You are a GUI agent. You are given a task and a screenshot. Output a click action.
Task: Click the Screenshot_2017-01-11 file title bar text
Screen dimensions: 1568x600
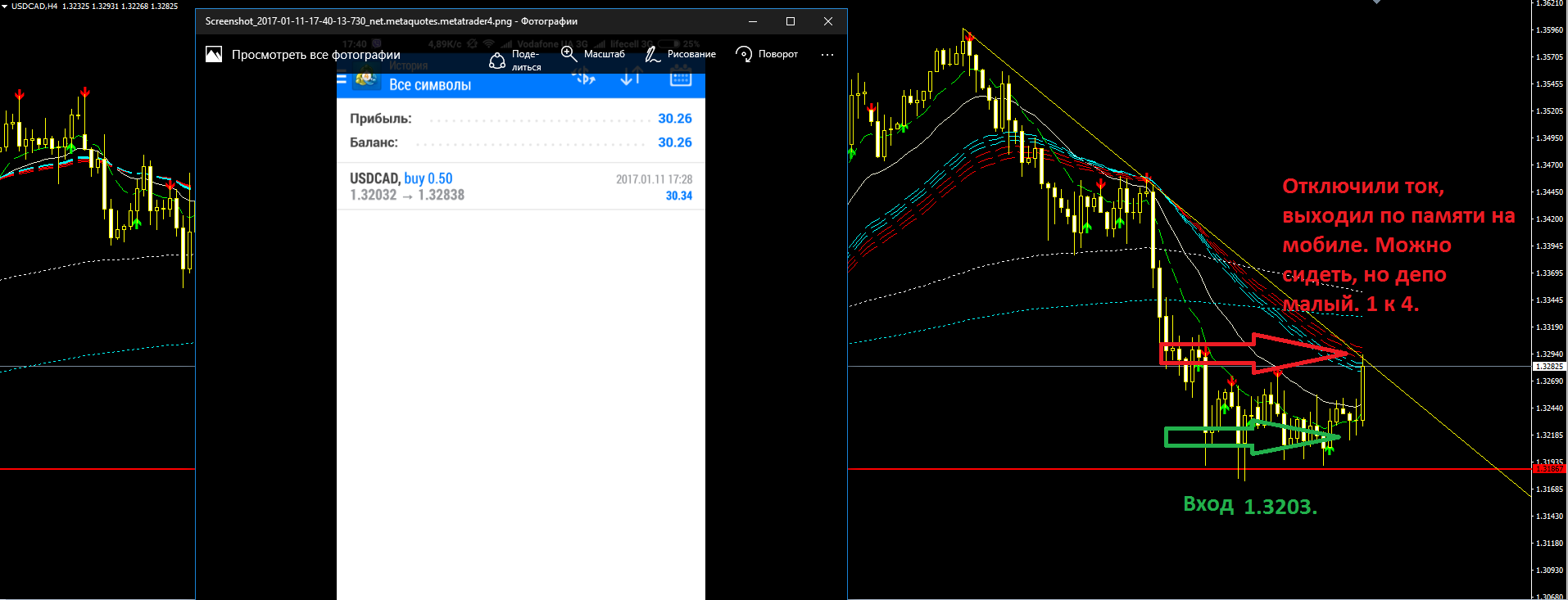point(391,21)
